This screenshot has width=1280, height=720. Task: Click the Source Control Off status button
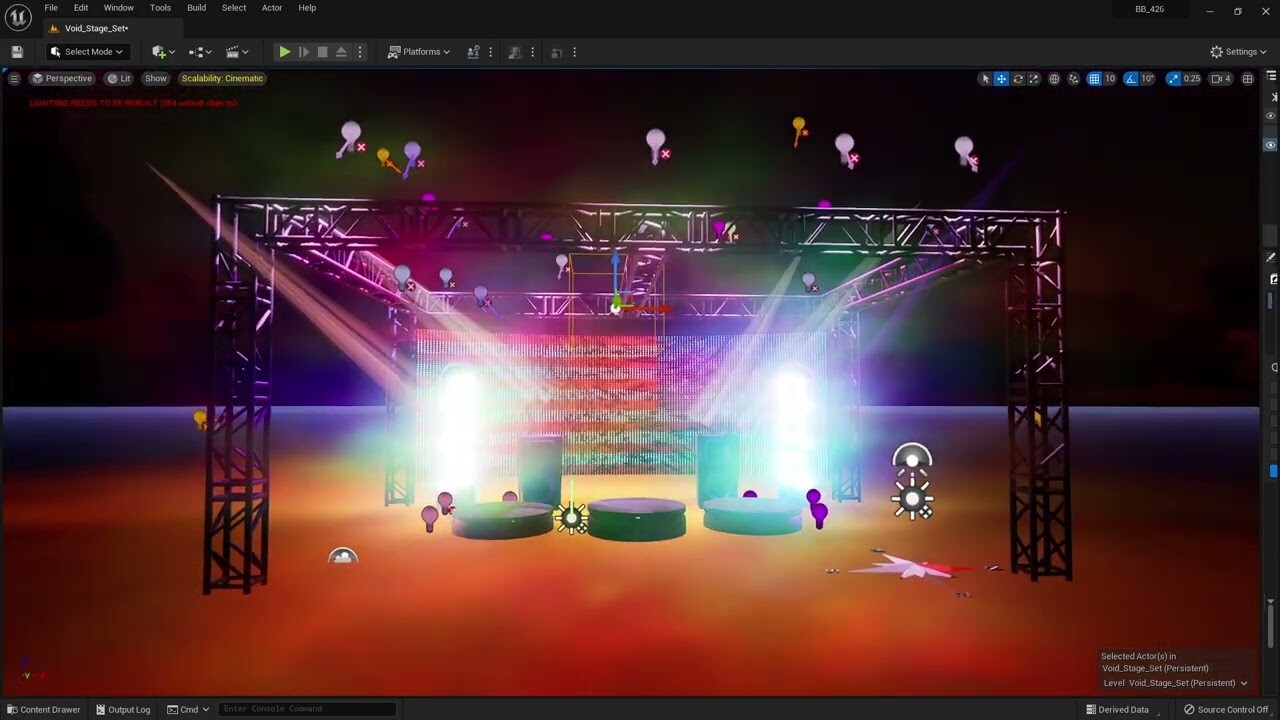pos(1226,710)
